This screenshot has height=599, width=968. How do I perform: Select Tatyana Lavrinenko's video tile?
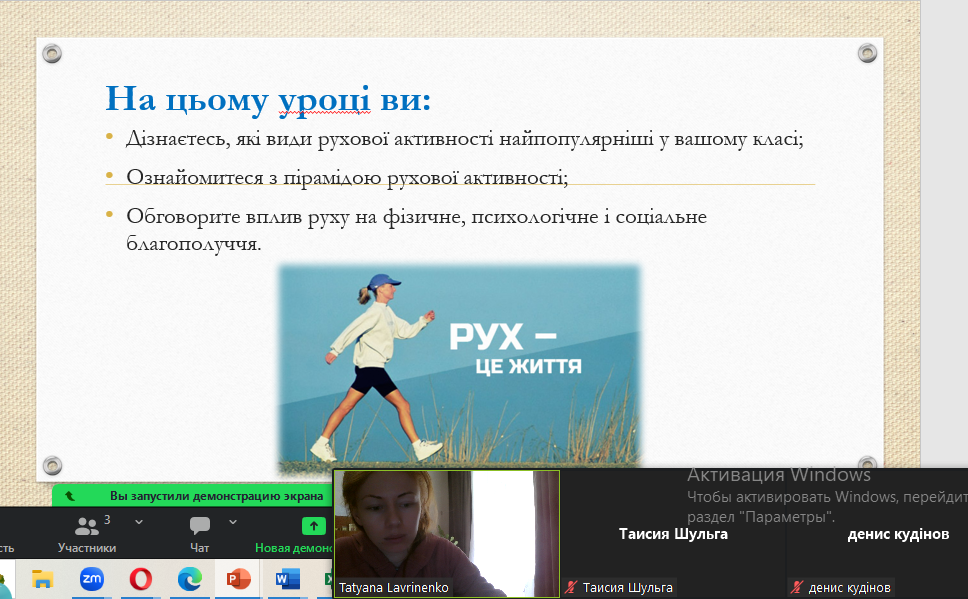click(446, 525)
